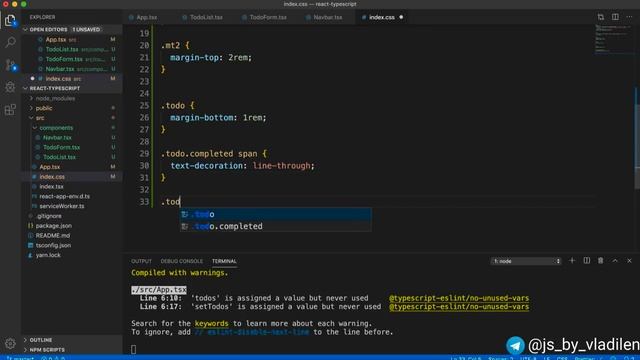Open the Run and Debug view
The image size is (640, 360).
(x=10, y=87)
